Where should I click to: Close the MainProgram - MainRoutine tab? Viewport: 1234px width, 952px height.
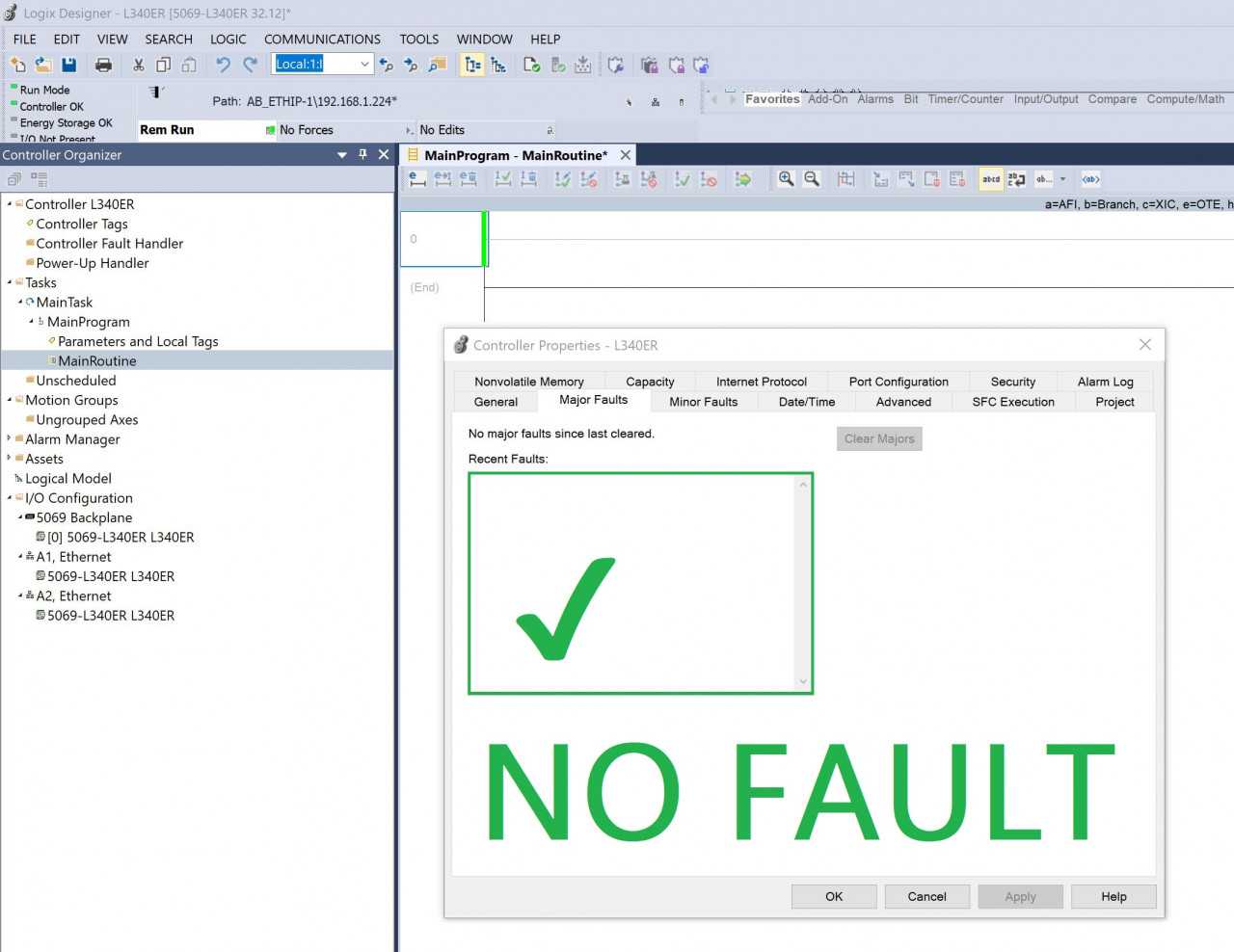[626, 155]
